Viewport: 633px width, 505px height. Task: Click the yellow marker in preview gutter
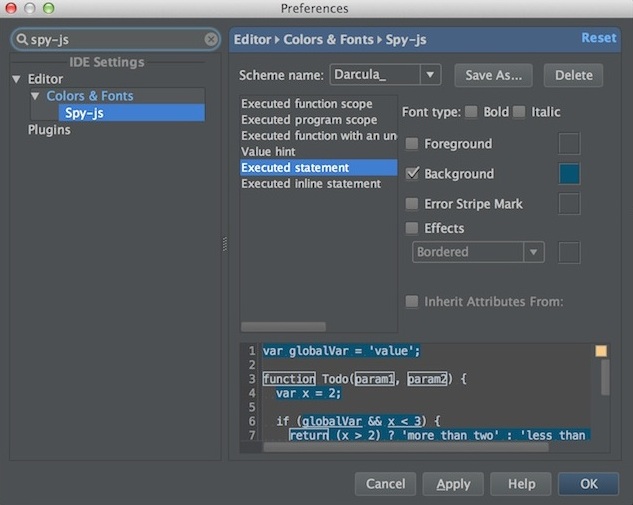pos(601,351)
